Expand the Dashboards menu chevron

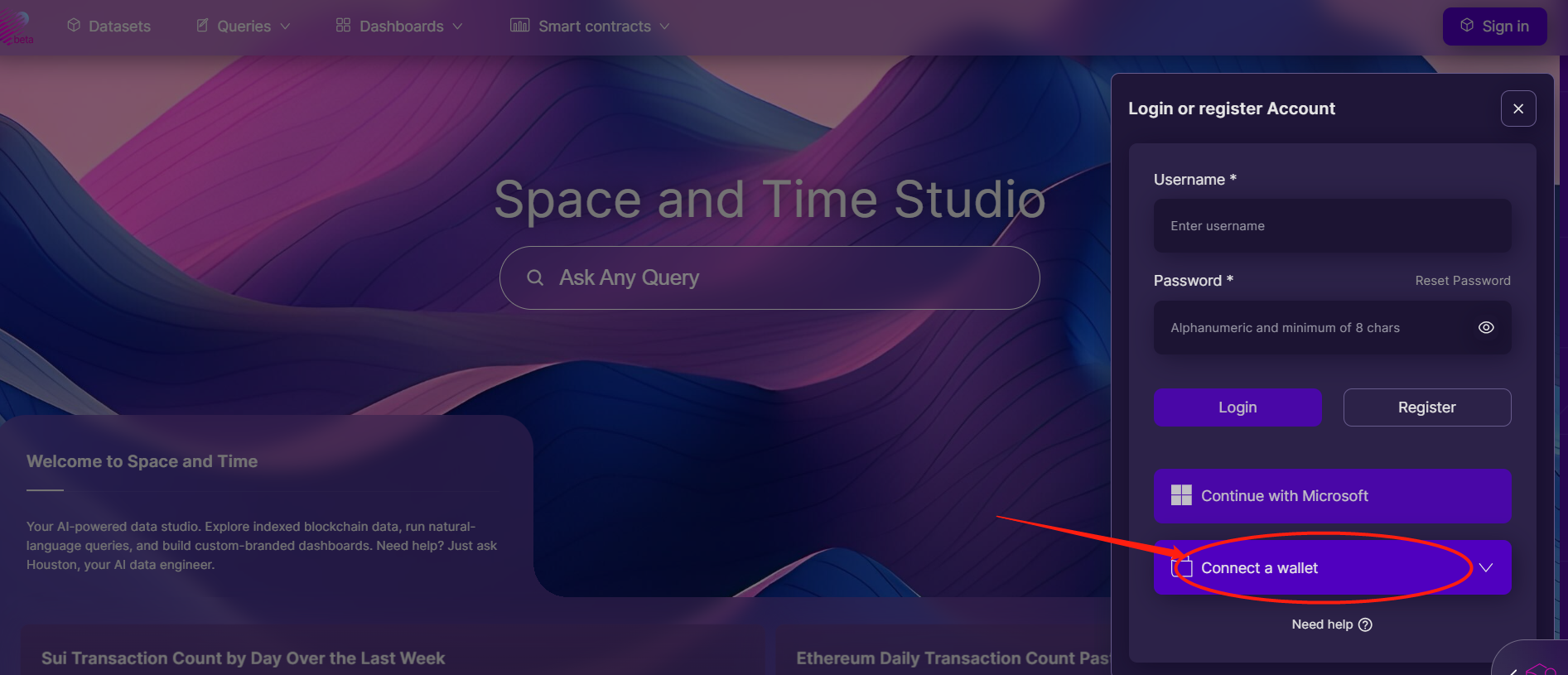[457, 27]
